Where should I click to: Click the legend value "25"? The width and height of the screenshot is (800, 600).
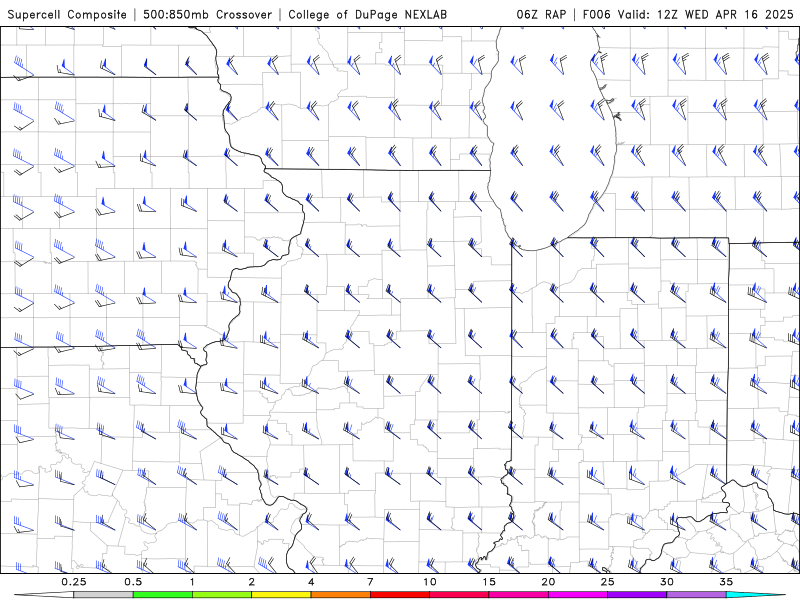607,582
